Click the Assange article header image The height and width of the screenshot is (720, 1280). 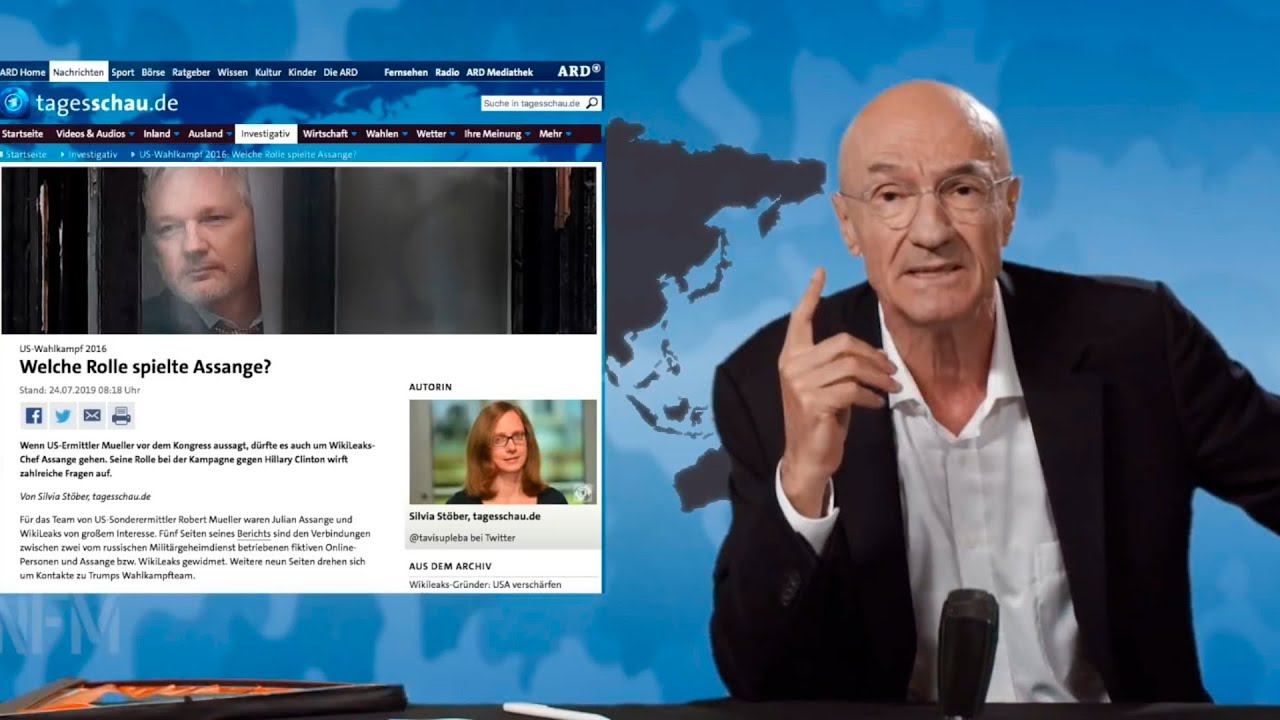tap(299, 250)
